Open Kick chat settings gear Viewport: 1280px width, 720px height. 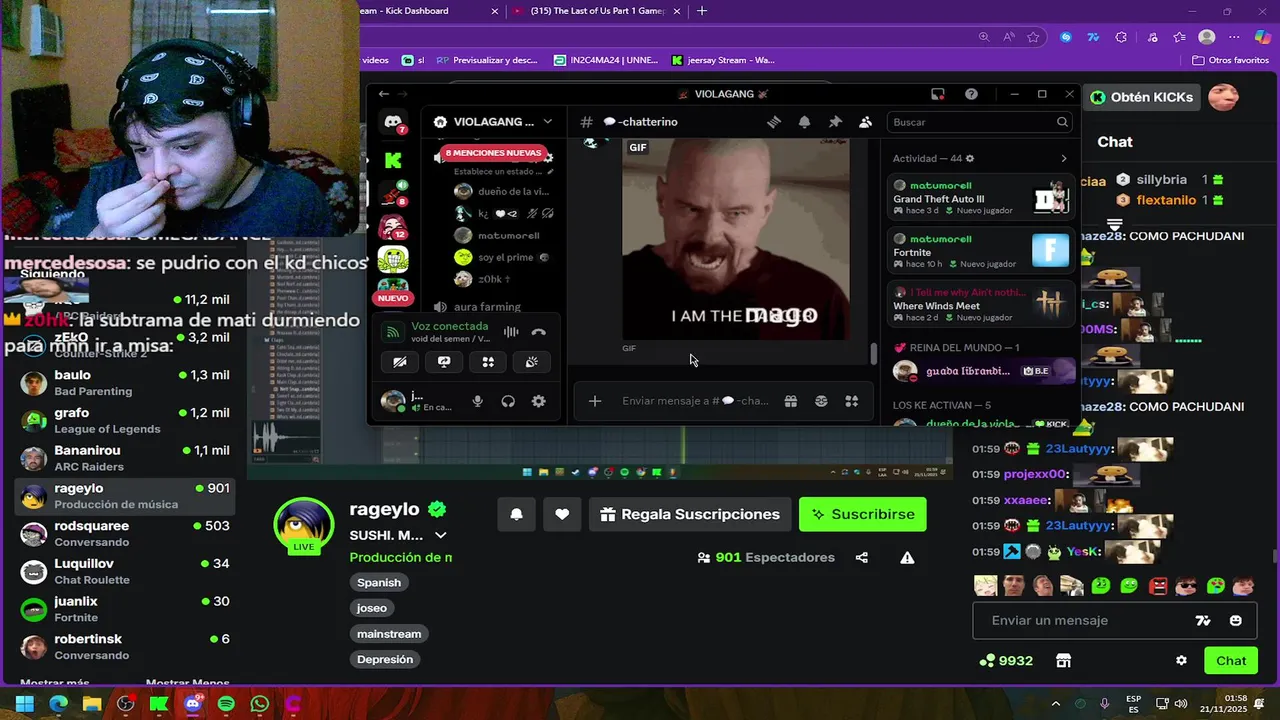1181,661
